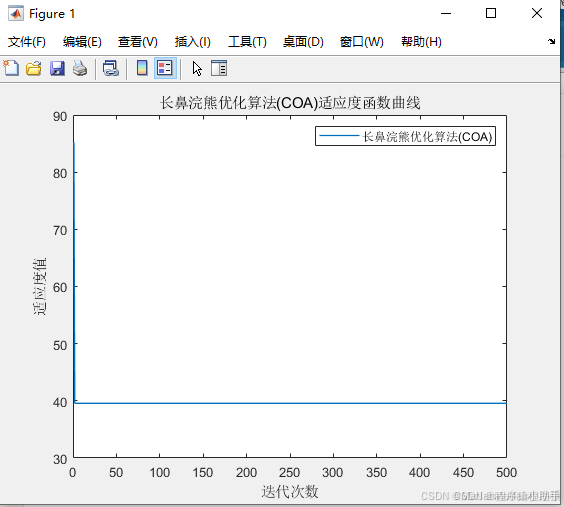Screen dimensions: 564x507
Task: Maximize the Figure 1 window
Action: (x=491, y=14)
